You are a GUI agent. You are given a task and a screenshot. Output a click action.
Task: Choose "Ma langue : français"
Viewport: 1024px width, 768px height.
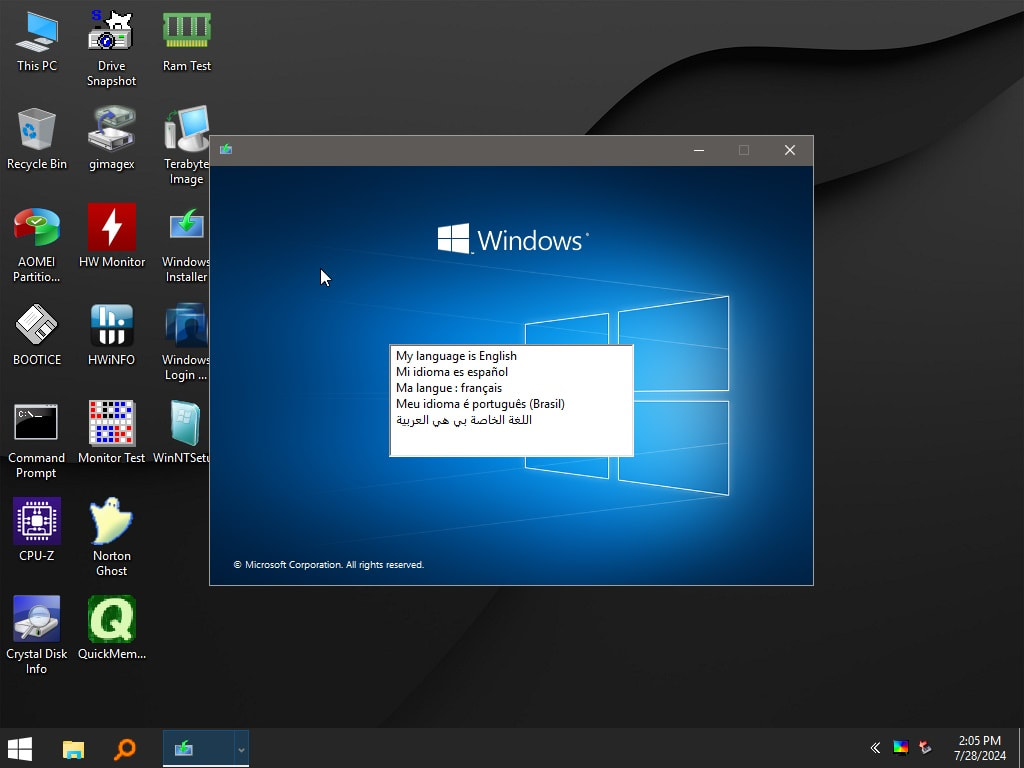tap(511, 388)
